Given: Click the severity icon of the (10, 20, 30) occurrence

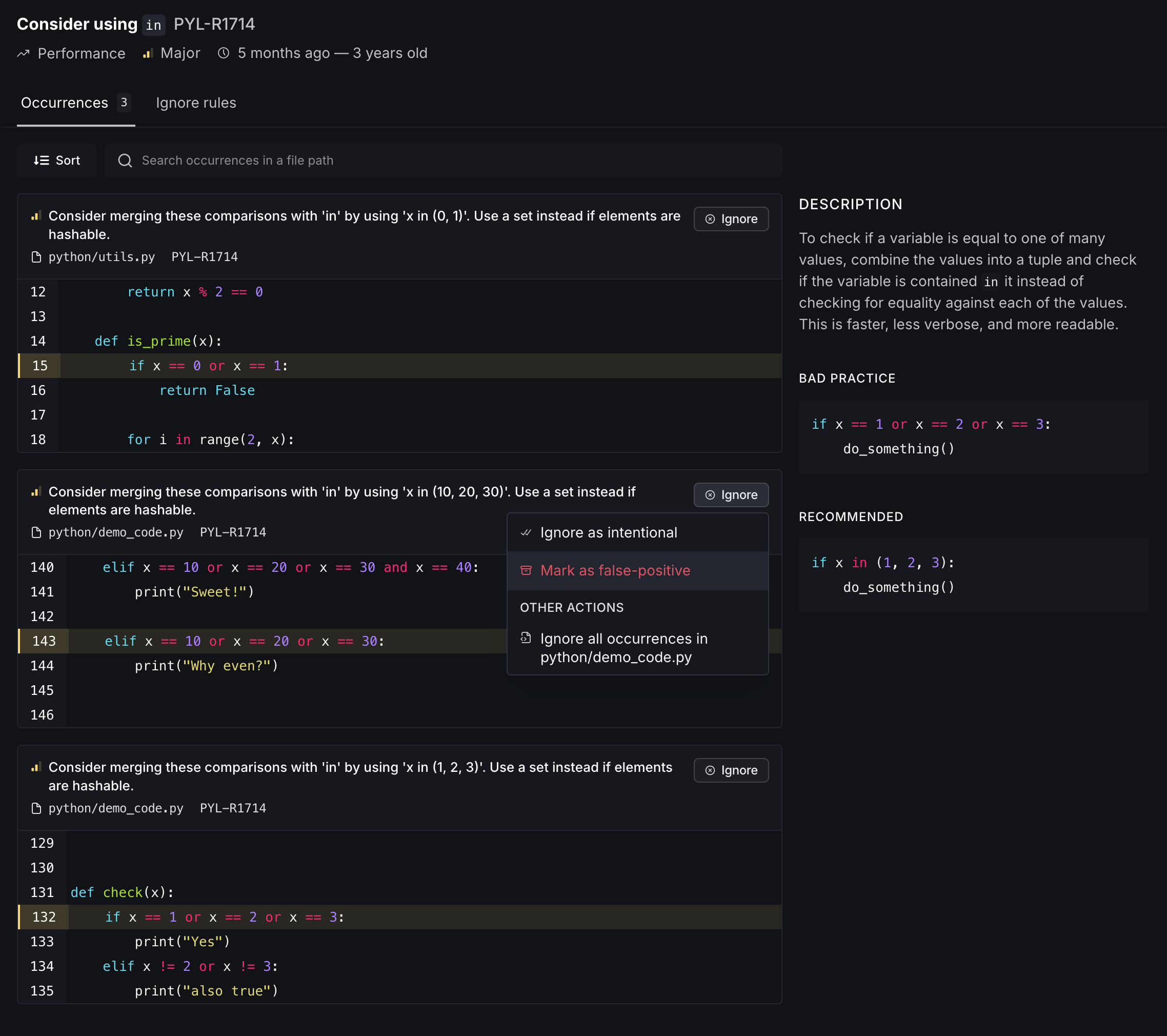Looking at the screenshot, I should pyautogui.click(x=36, y=492).
